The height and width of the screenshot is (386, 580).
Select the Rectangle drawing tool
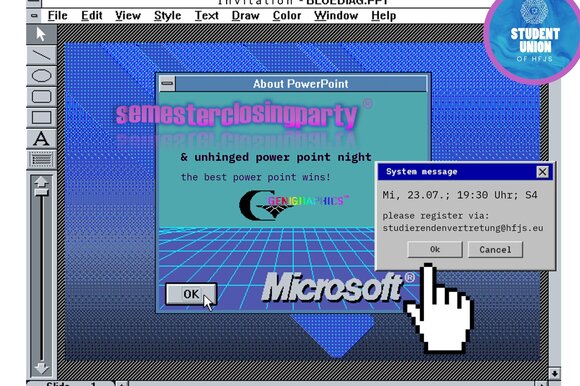pos(41,118)
